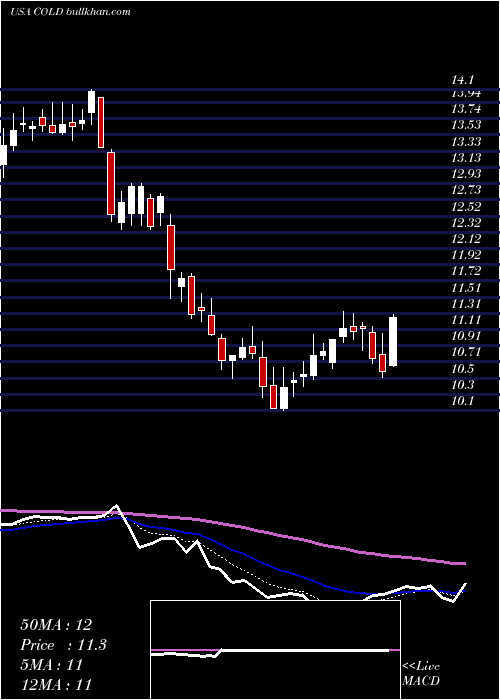
Task: Click the '<<Live MACD' label
Action: click(421, 673)
